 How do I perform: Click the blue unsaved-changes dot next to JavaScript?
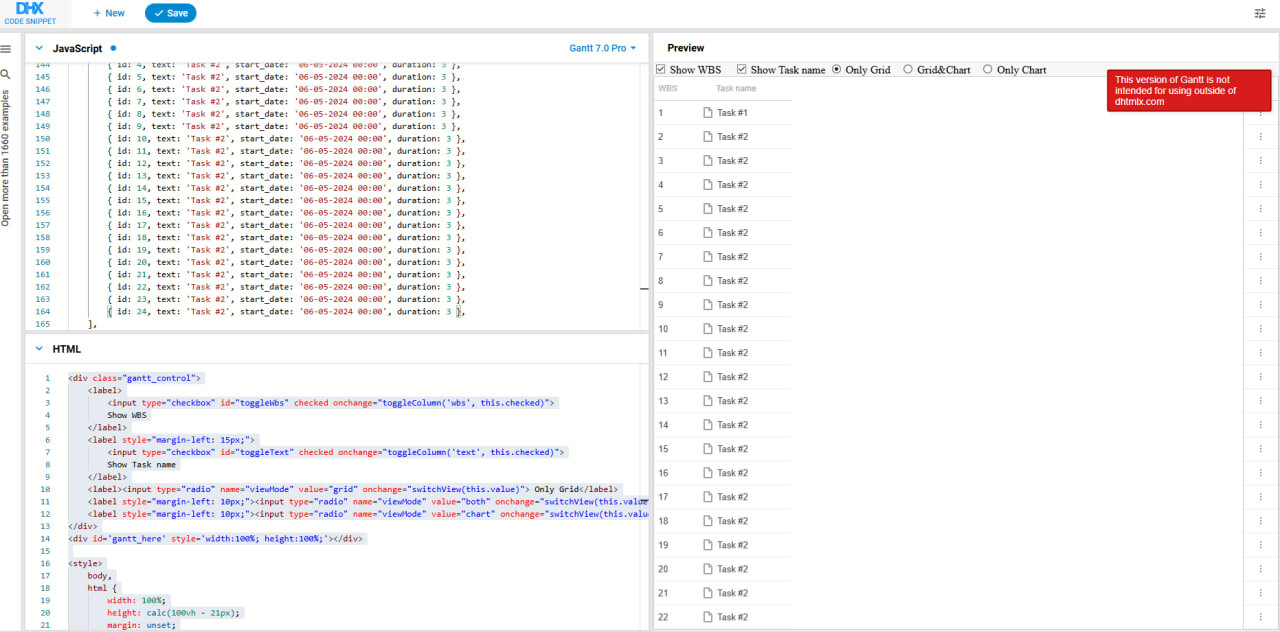coord(113,48)
